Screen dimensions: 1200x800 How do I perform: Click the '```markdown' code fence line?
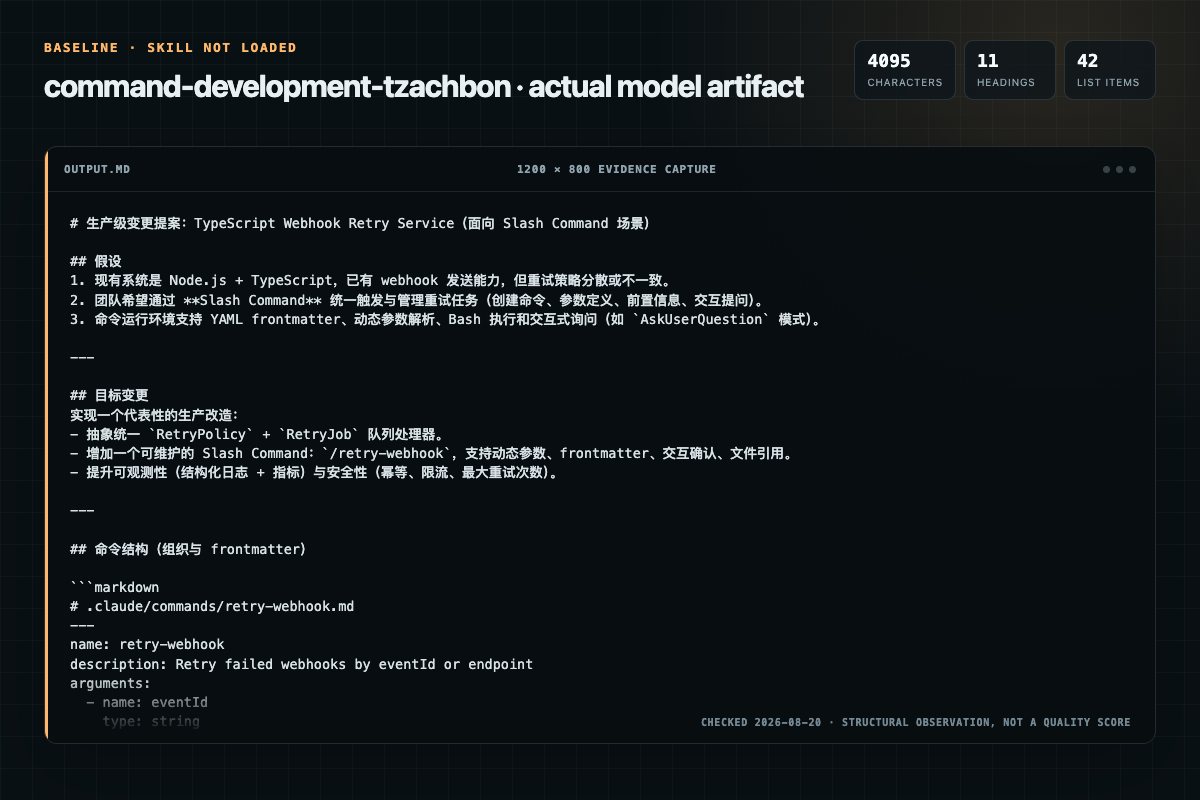(x=114, y=587)
